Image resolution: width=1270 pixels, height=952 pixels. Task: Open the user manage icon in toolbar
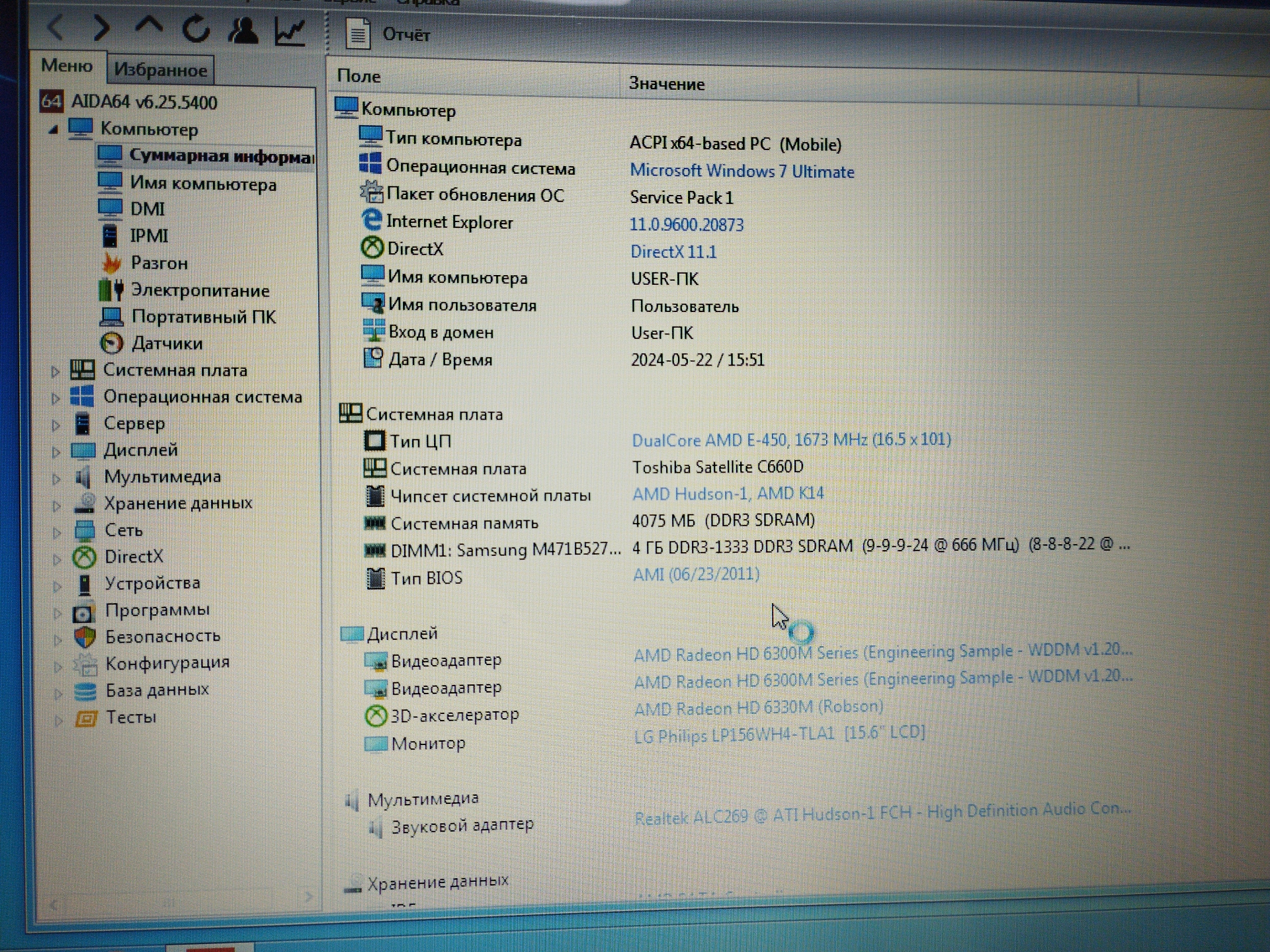(243, 30)
